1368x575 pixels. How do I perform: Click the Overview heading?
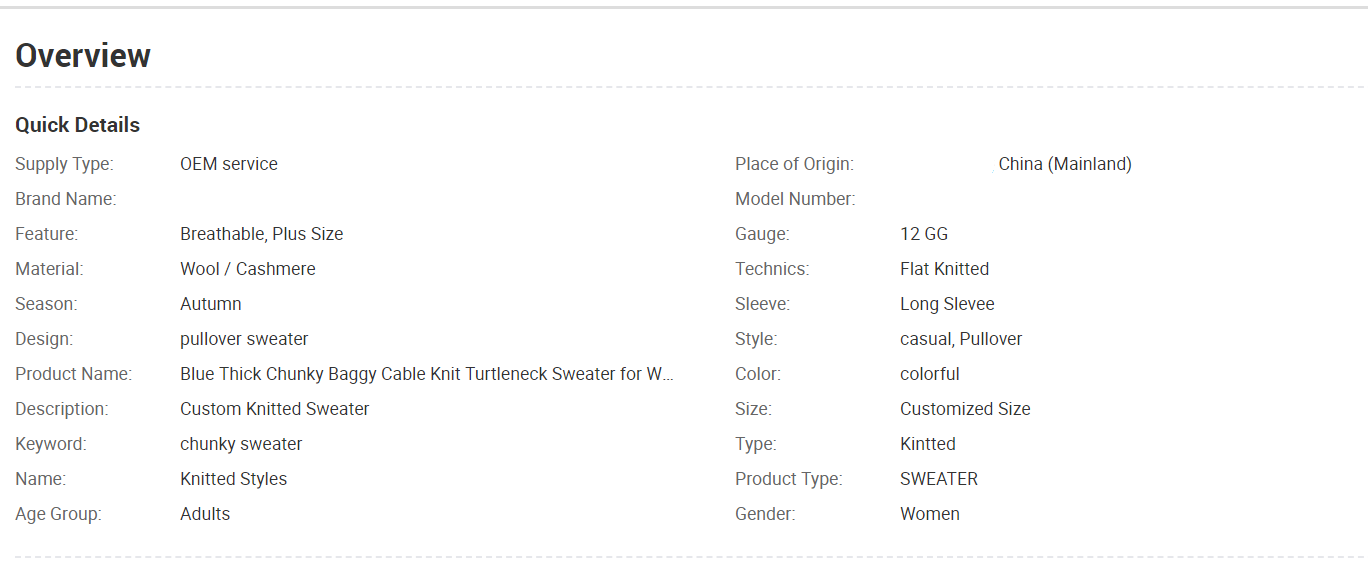pyautogui.click(x=83, y=55)
